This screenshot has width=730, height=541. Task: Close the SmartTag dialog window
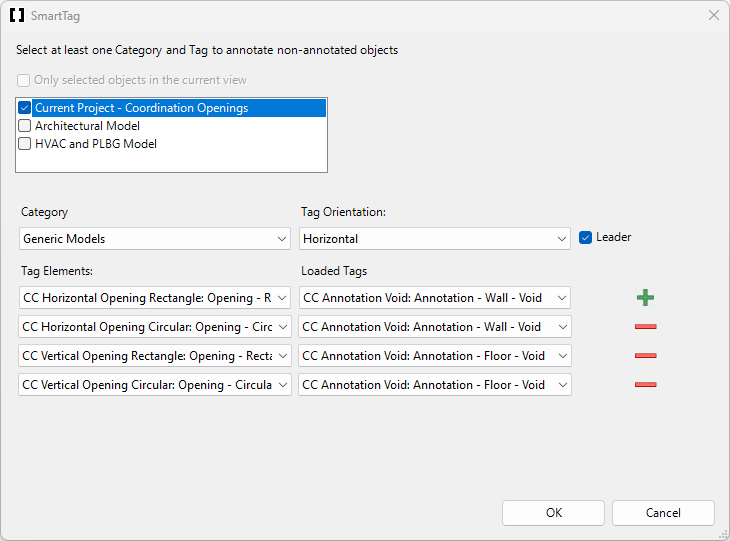tap(714, 15)
